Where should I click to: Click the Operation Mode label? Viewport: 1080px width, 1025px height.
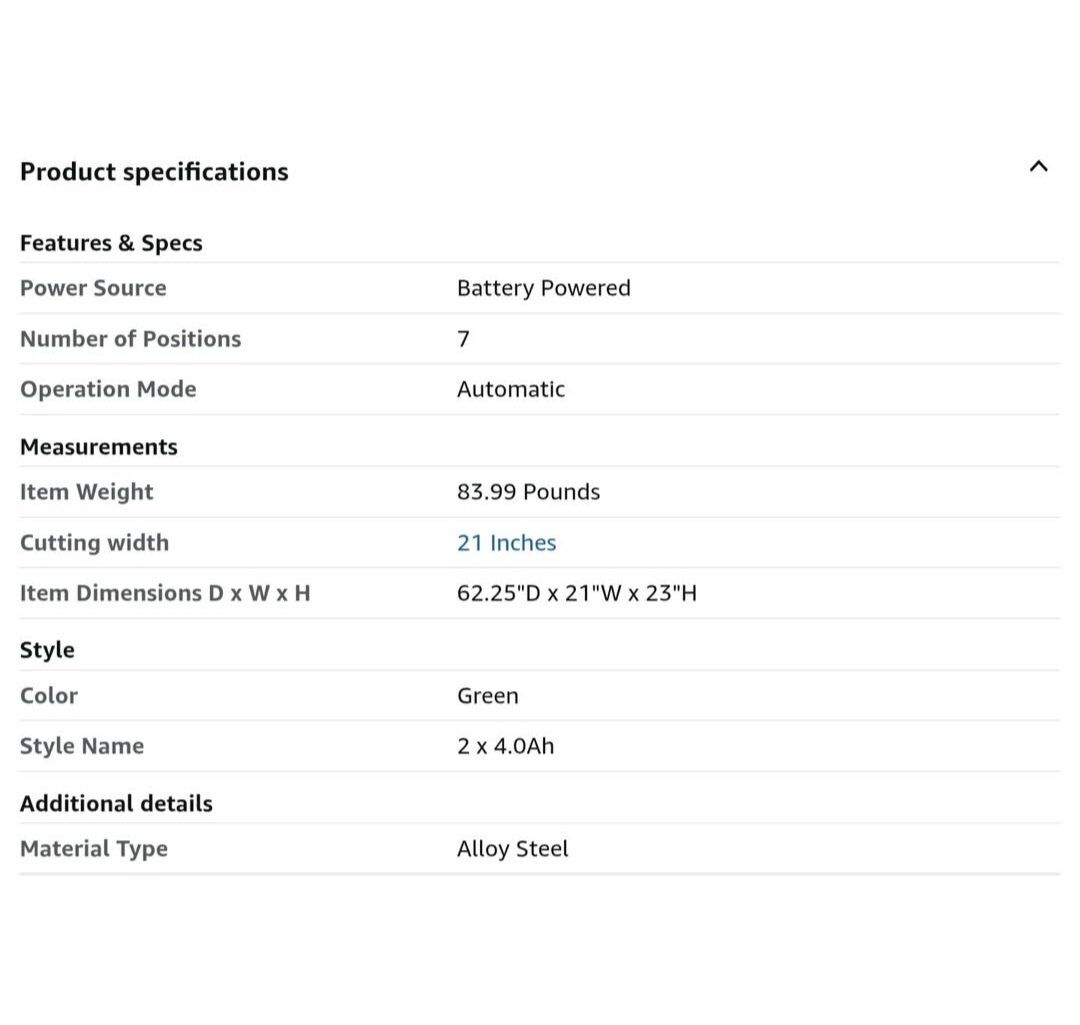(x=108, y=389)
